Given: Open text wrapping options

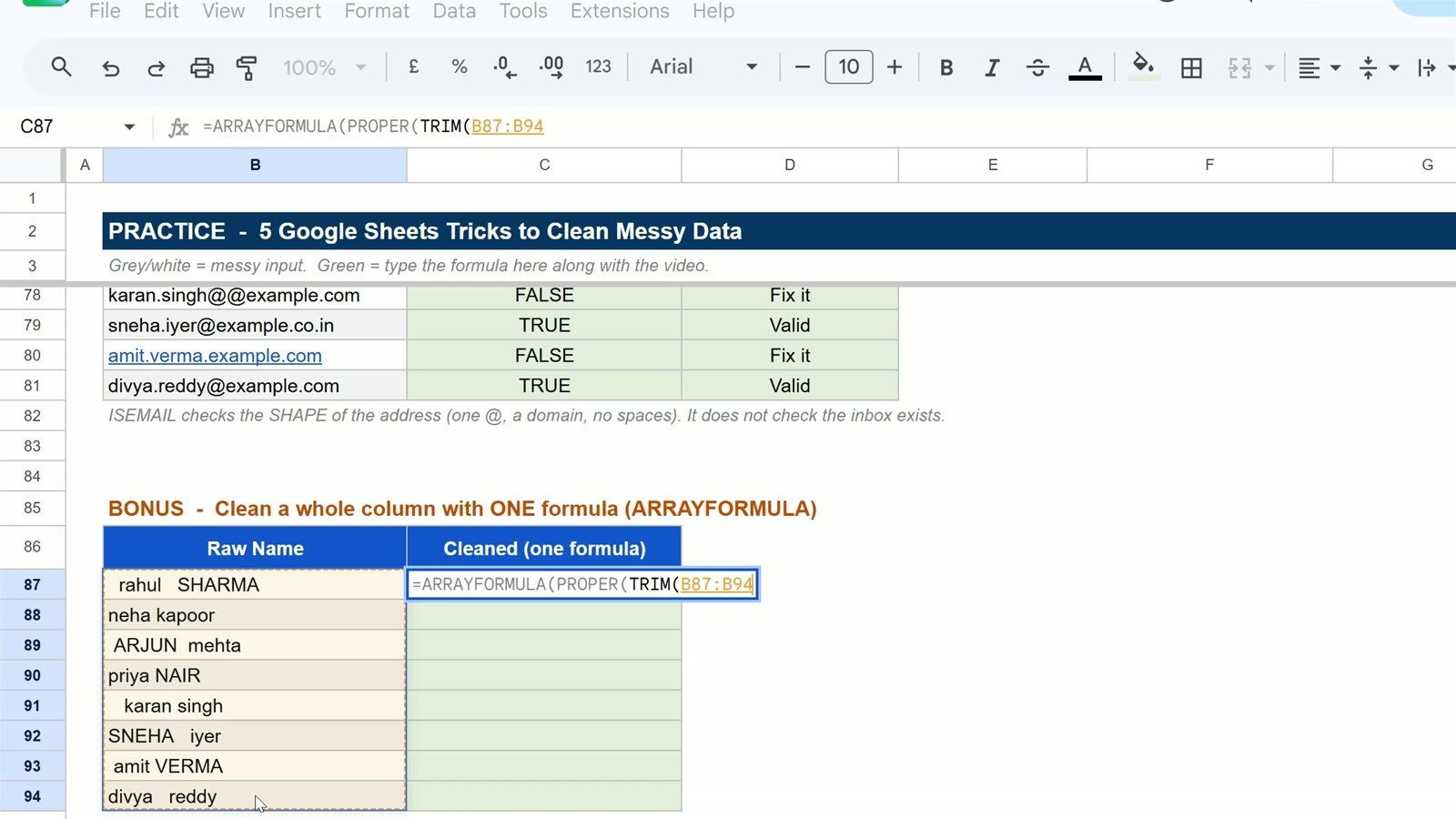Looking at the screenshot, I should (1436, 67).
